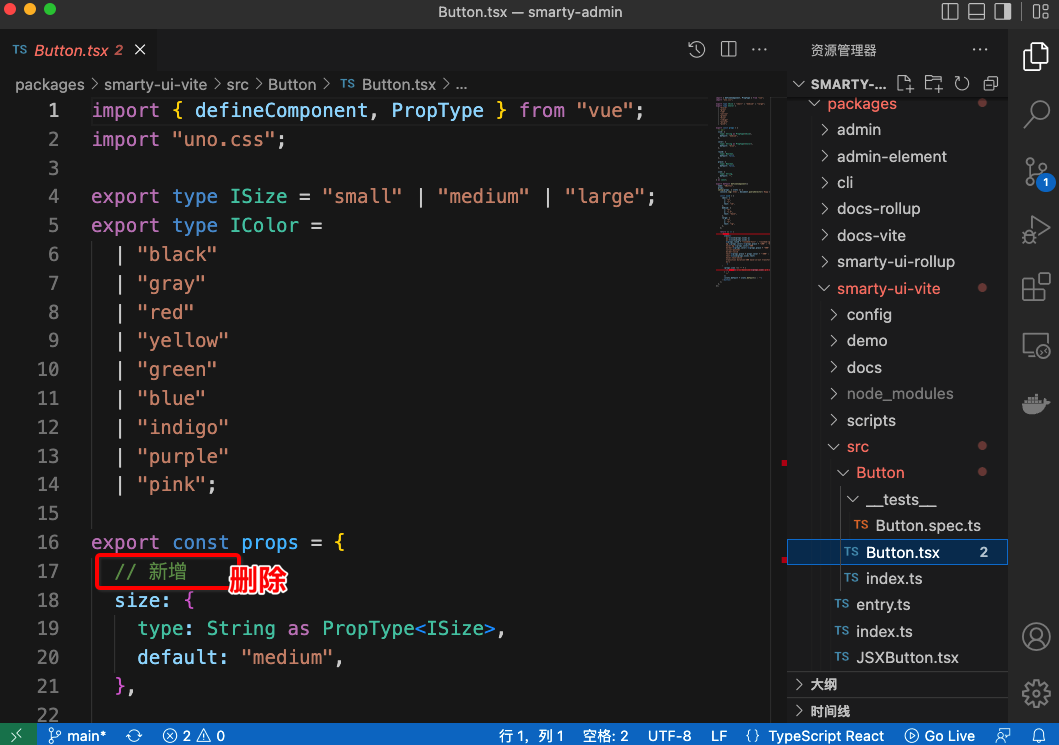
Task: Open the timeline history clock icon
Action: pyautogui.click(x=697, y=49)
